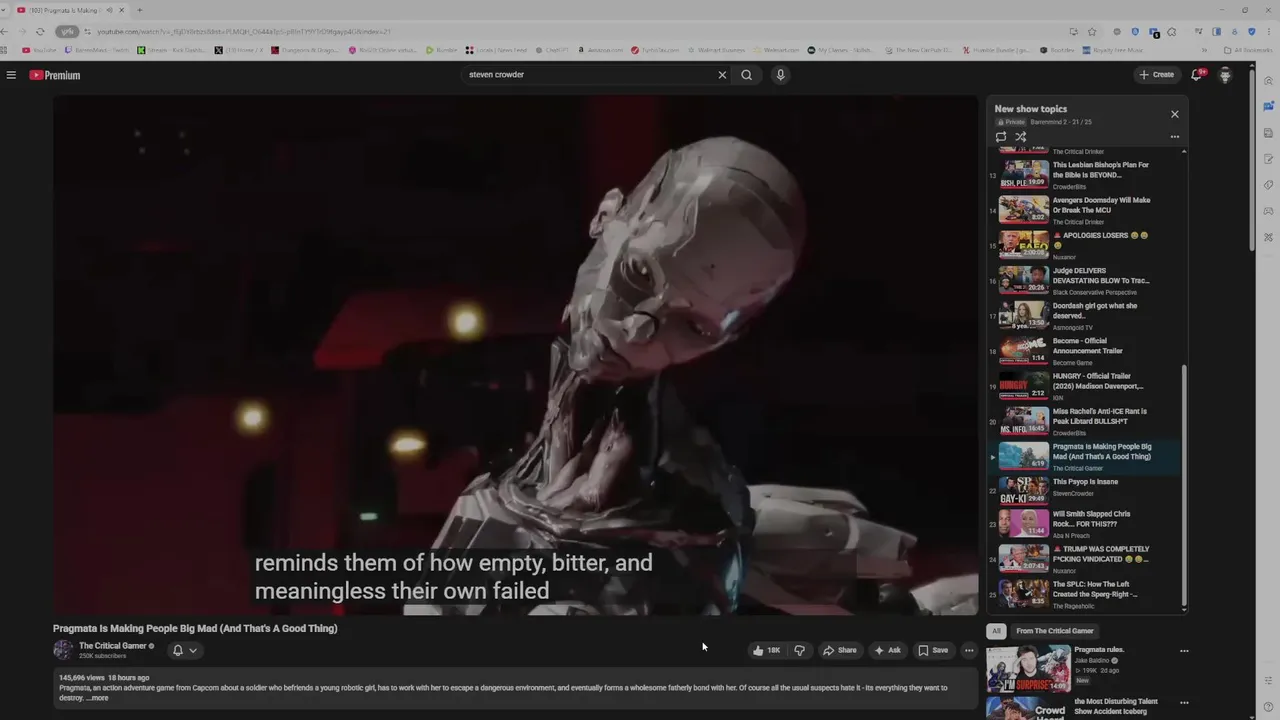Open YouTube notifications bell

coord(1197,75)
